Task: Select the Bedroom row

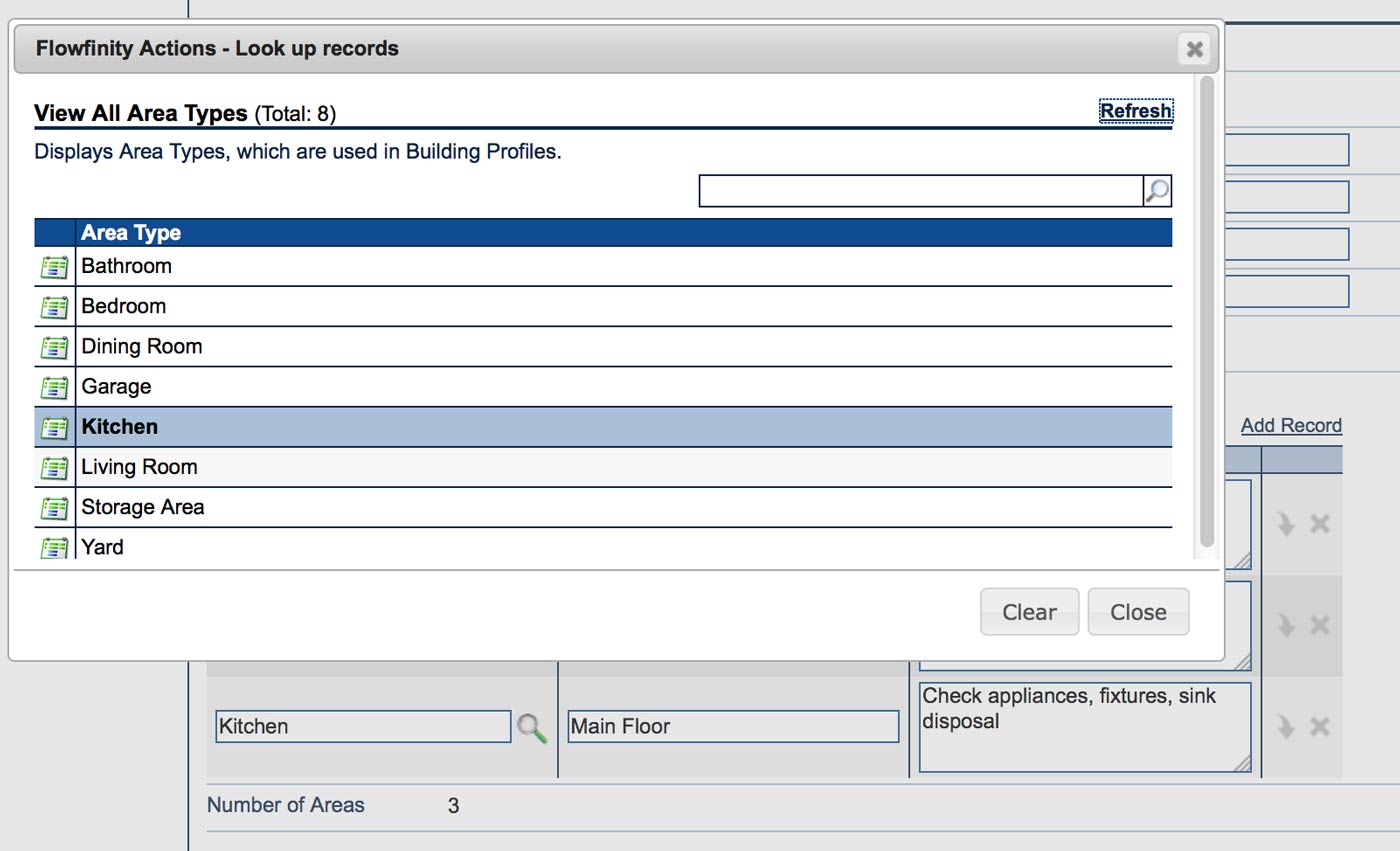Action: point(603,307)
